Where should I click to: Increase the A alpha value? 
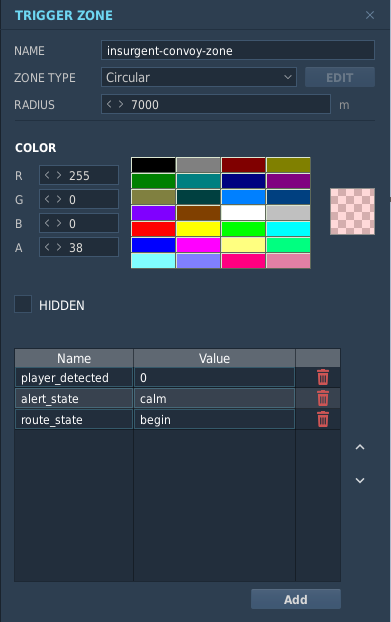point(59,247)
